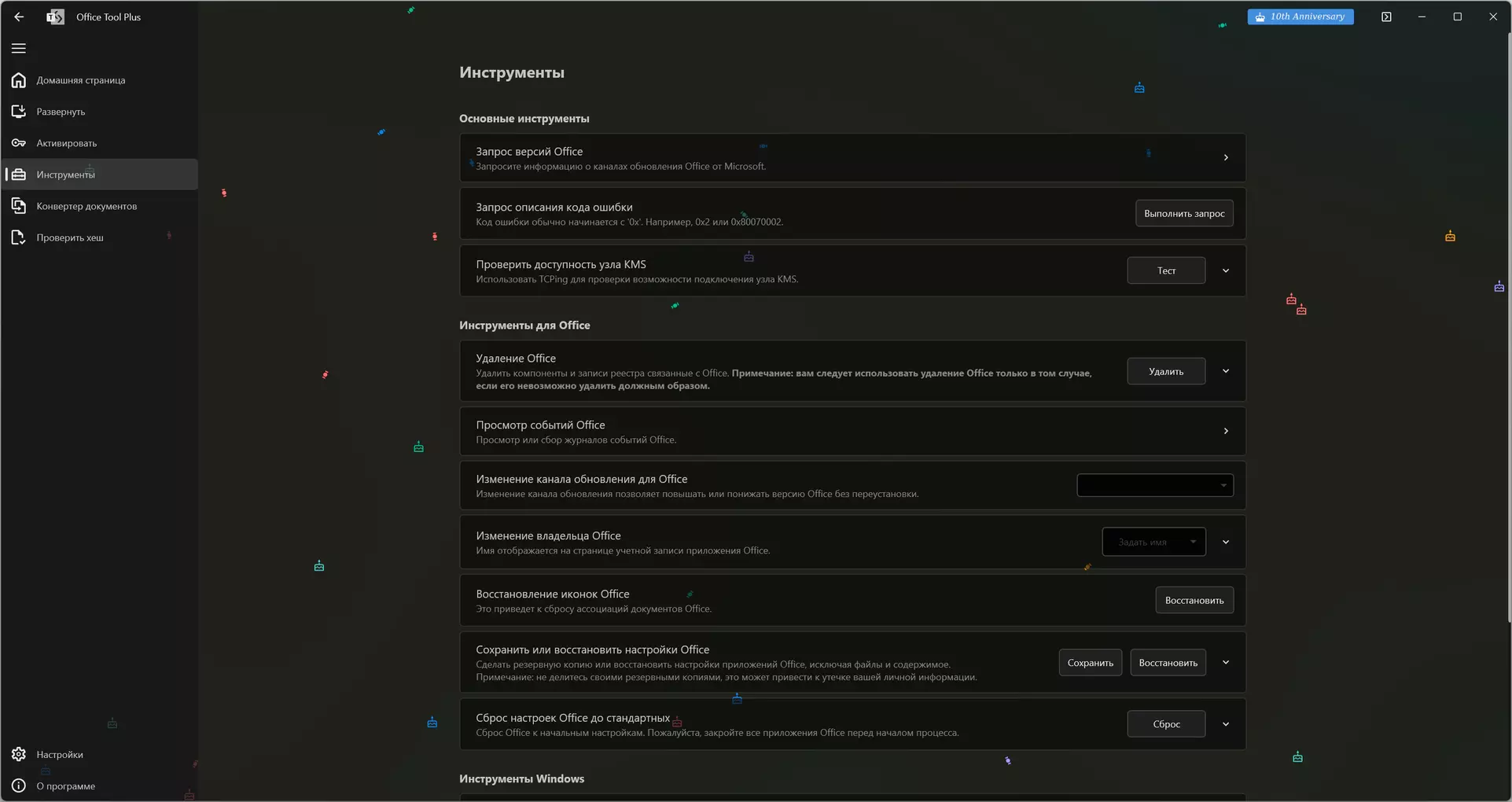Viewport: 1512px width, 802px height.
Task: Click the gear icon for Настройки
Action: tap(19, 755)
